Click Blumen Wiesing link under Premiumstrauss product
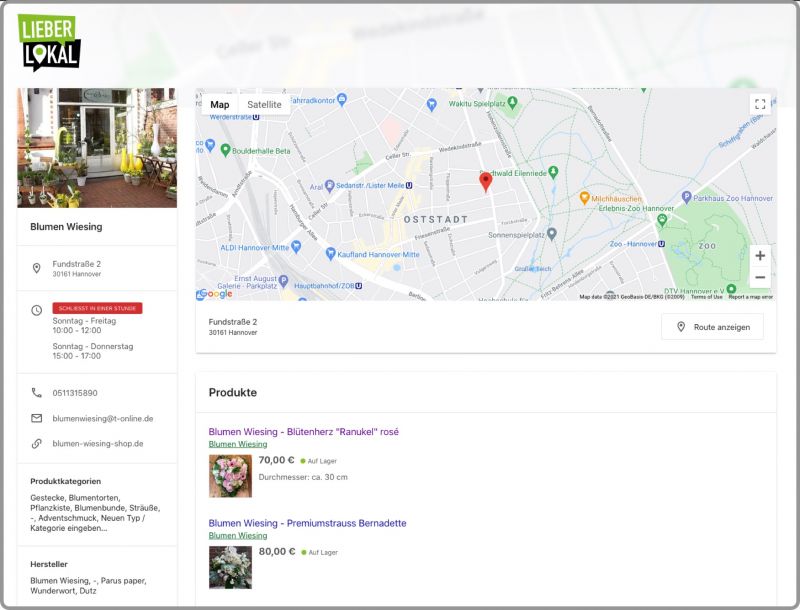Viewport: 800px width, 610px height. [238, 536]
